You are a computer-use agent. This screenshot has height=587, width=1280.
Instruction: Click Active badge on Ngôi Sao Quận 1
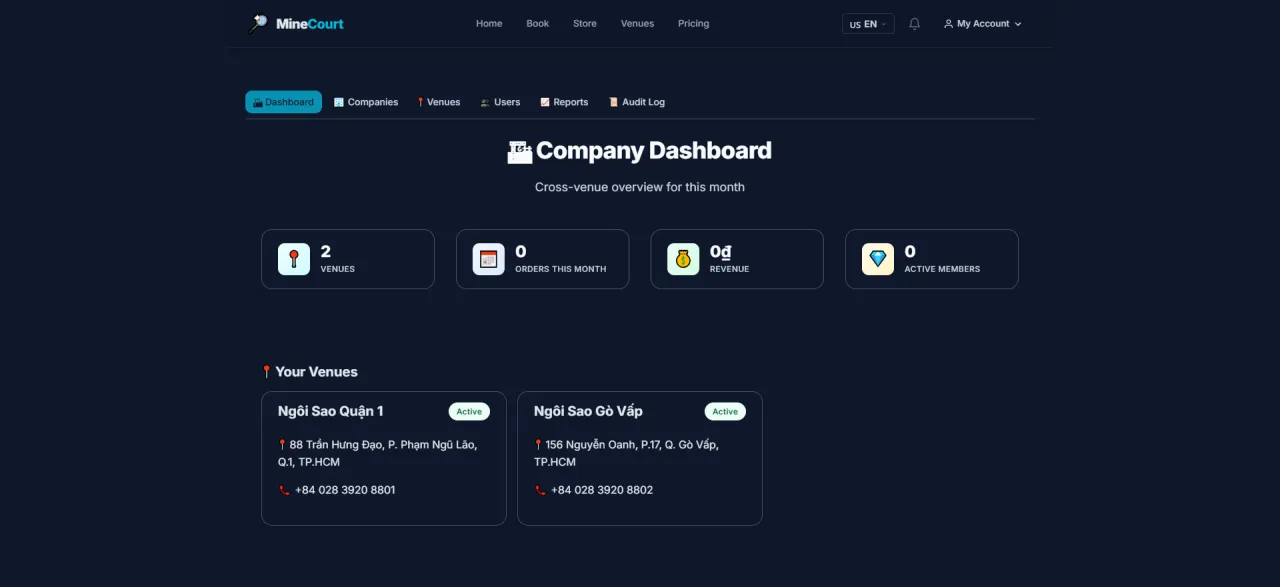(469, 411)
